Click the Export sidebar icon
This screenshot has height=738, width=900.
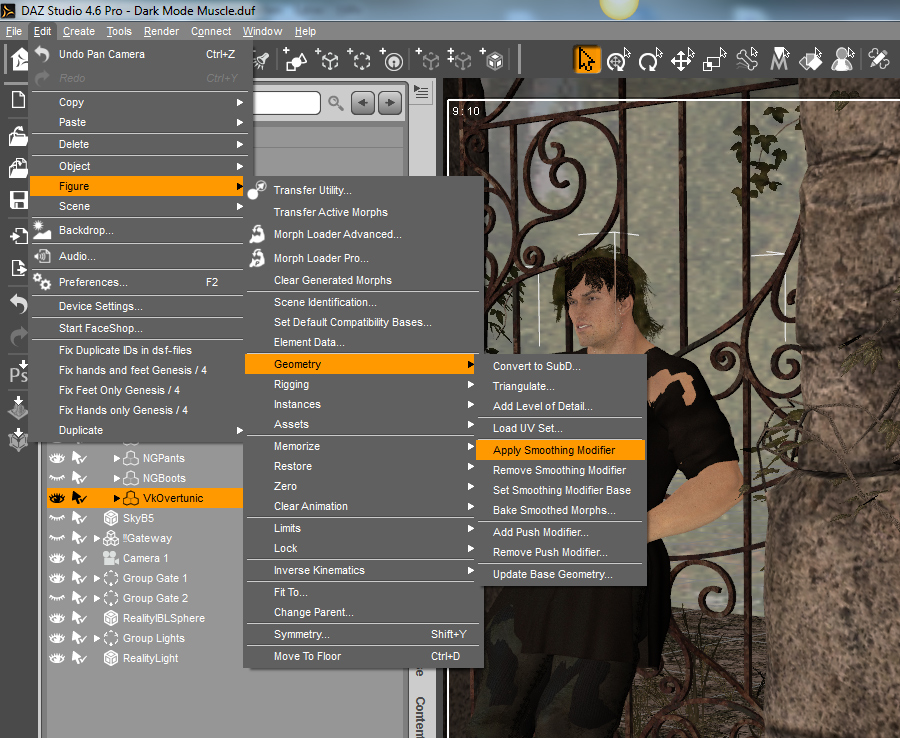pyautogui.click(x=18, y=268)
